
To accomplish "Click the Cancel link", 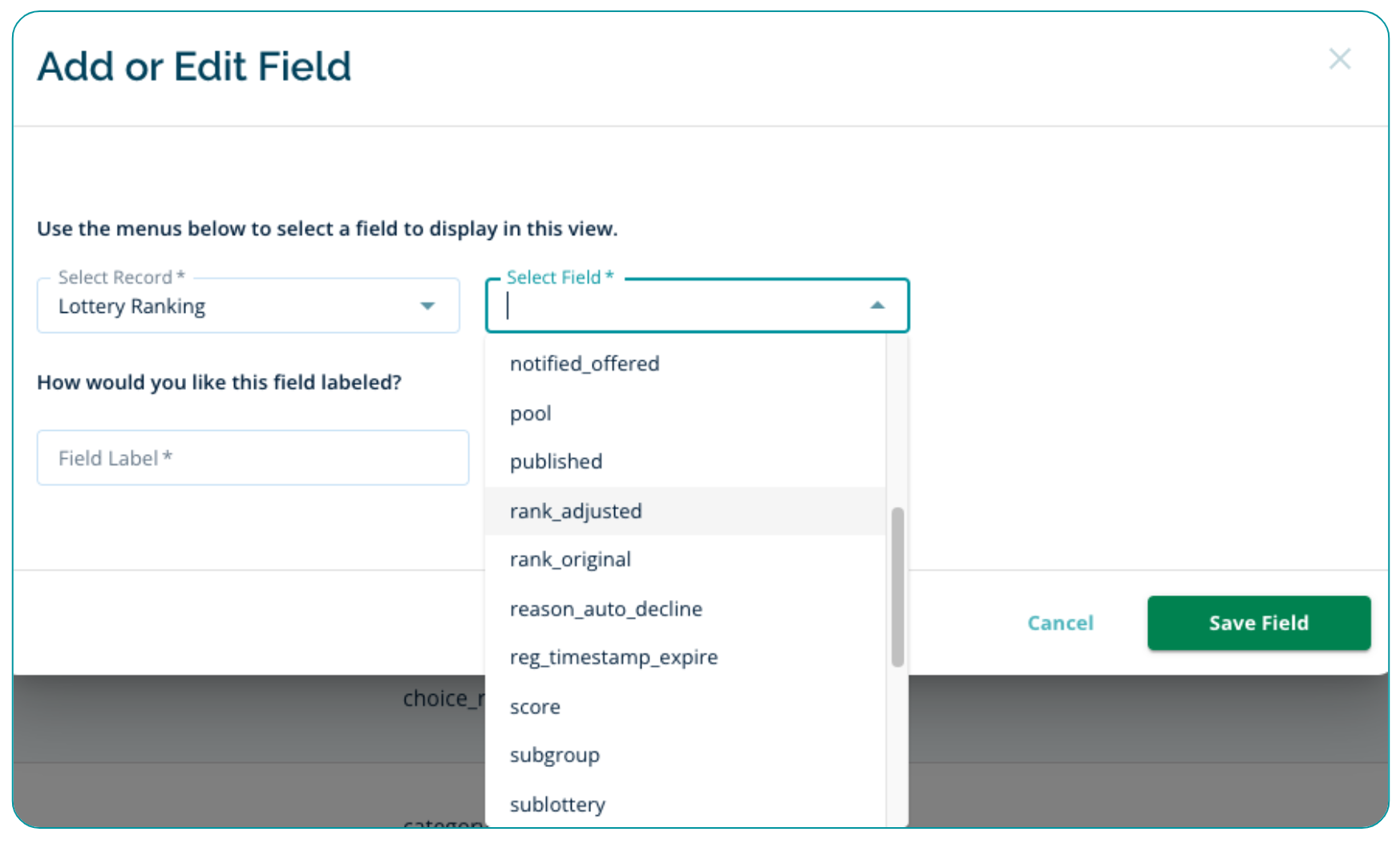I will point(1060,623).
